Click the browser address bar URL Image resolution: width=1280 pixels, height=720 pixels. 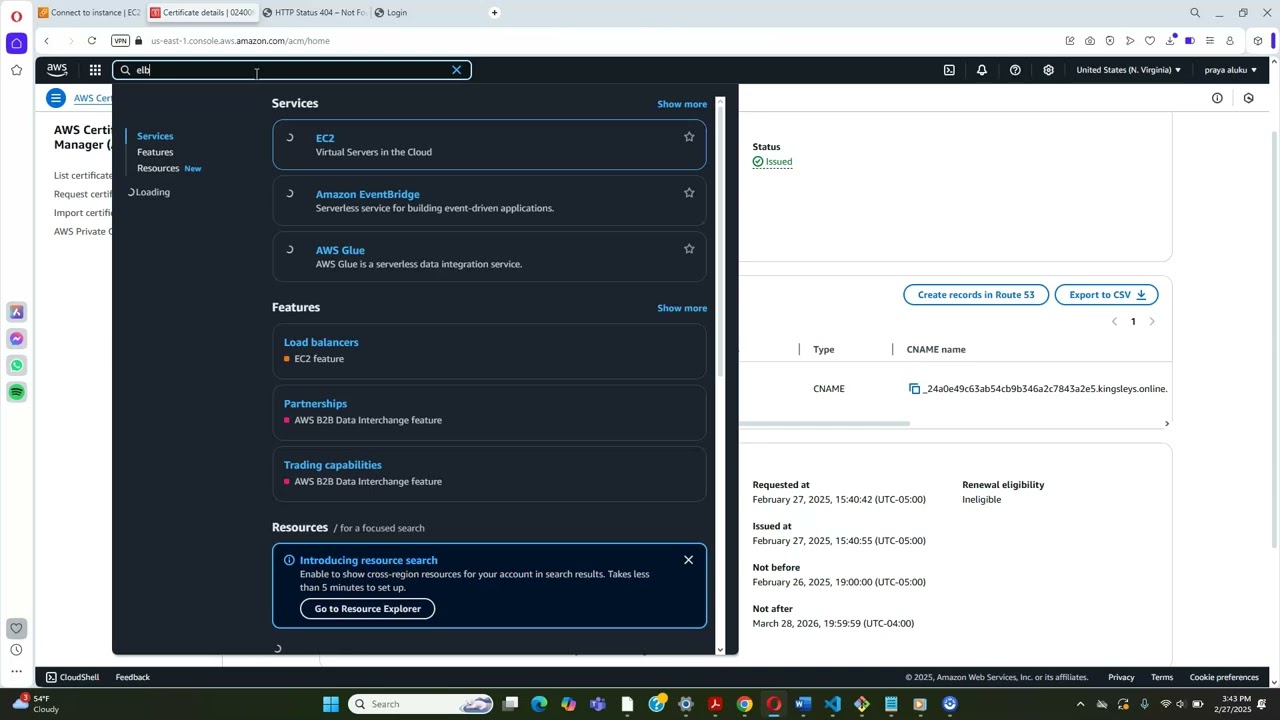point(240,41)
